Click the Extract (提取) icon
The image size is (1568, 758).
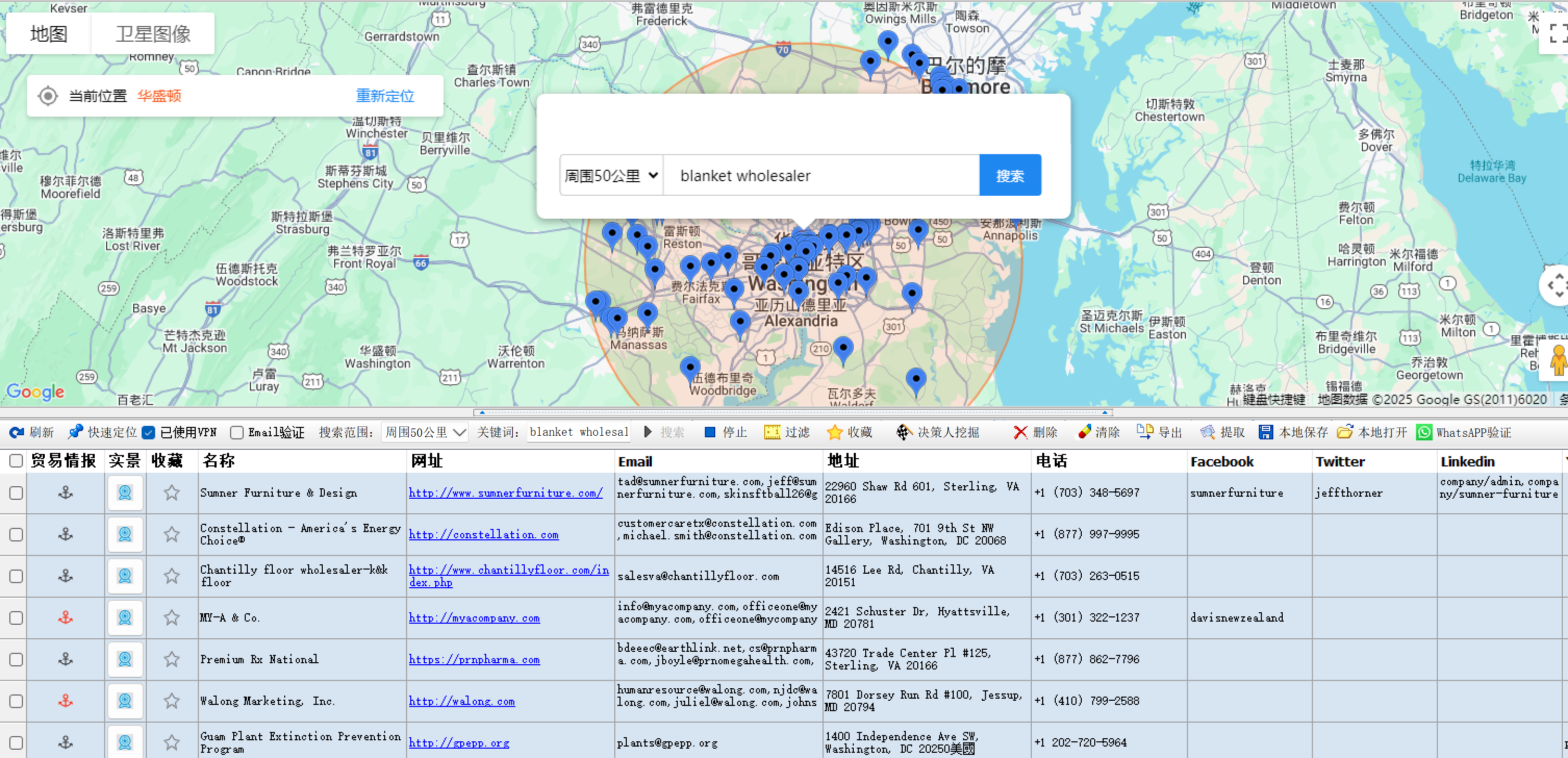coord(1207,432)
